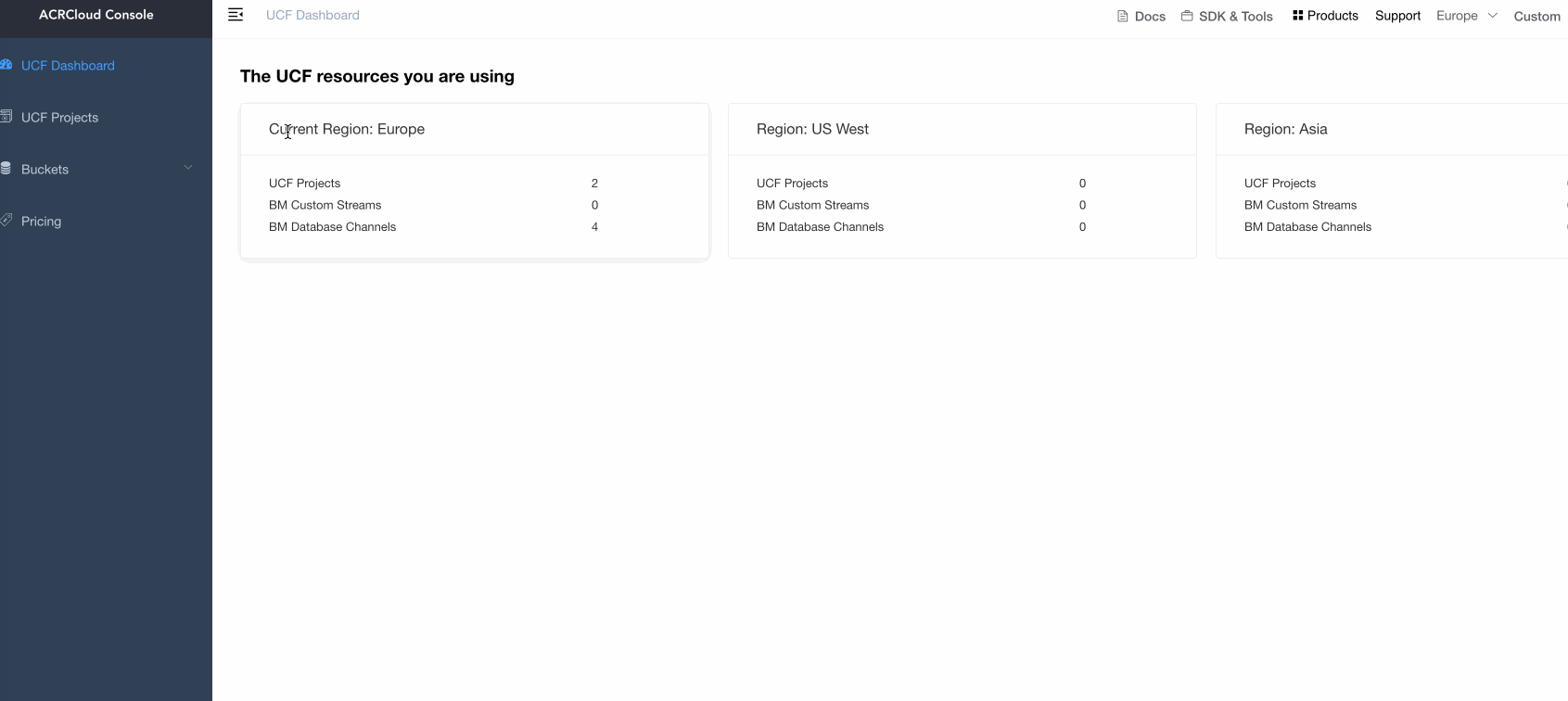This screenshot has width=1568, height=701.
Task: Click the Products grid icon
Action: click(x=1298, y=16)
